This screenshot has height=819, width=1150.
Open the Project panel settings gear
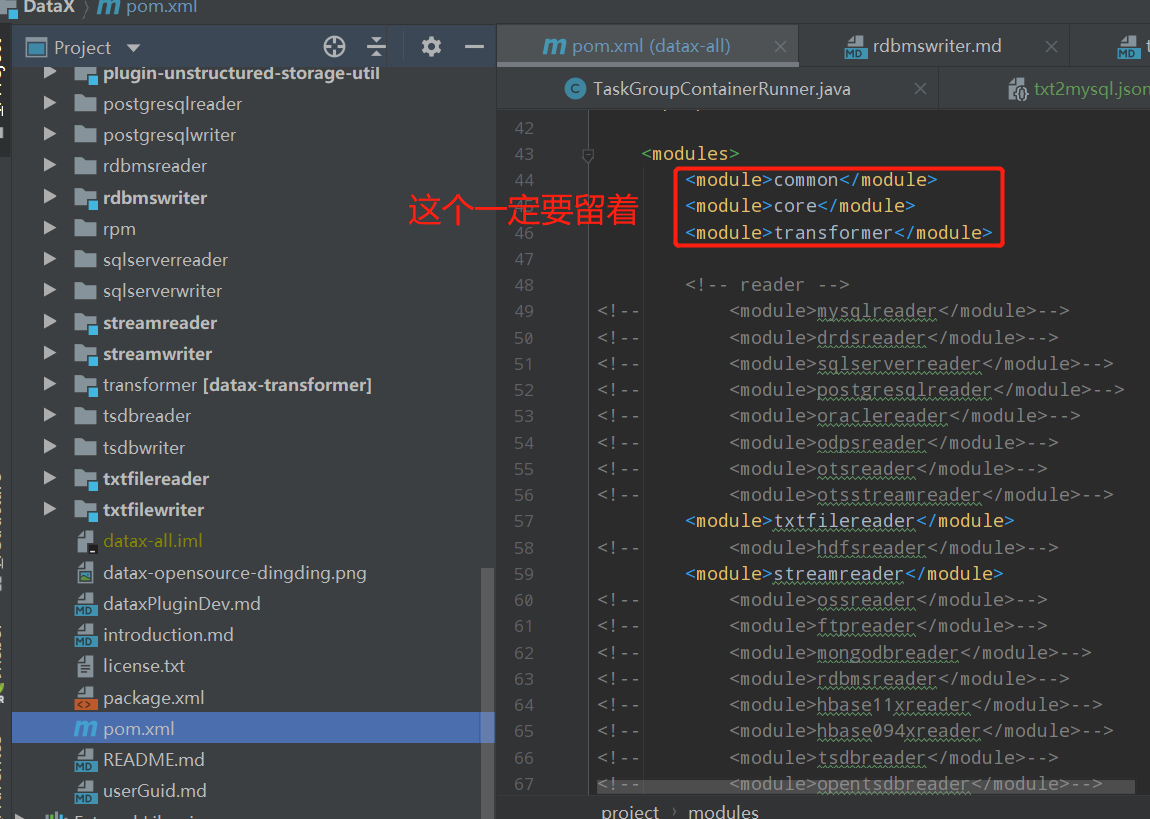(430, 46)
